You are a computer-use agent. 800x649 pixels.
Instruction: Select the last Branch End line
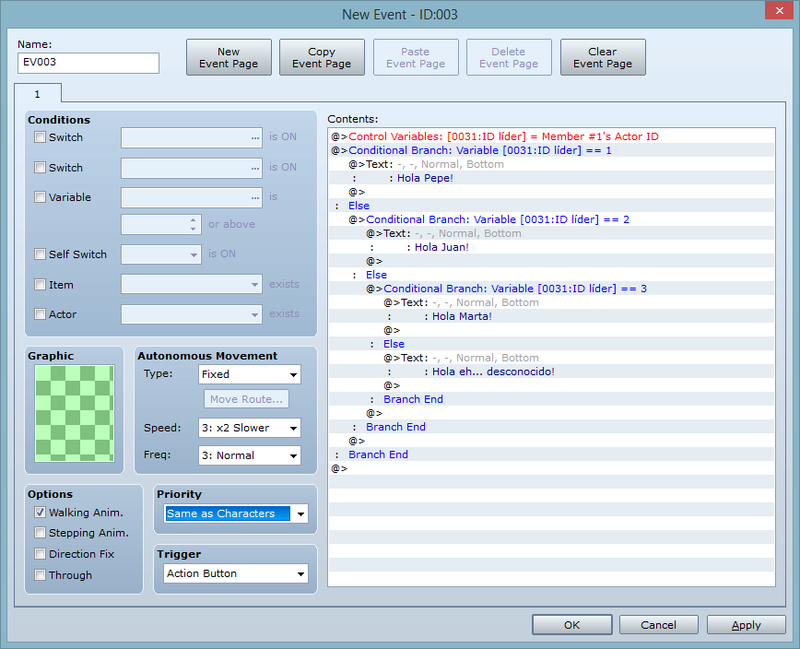click(552, 455)
